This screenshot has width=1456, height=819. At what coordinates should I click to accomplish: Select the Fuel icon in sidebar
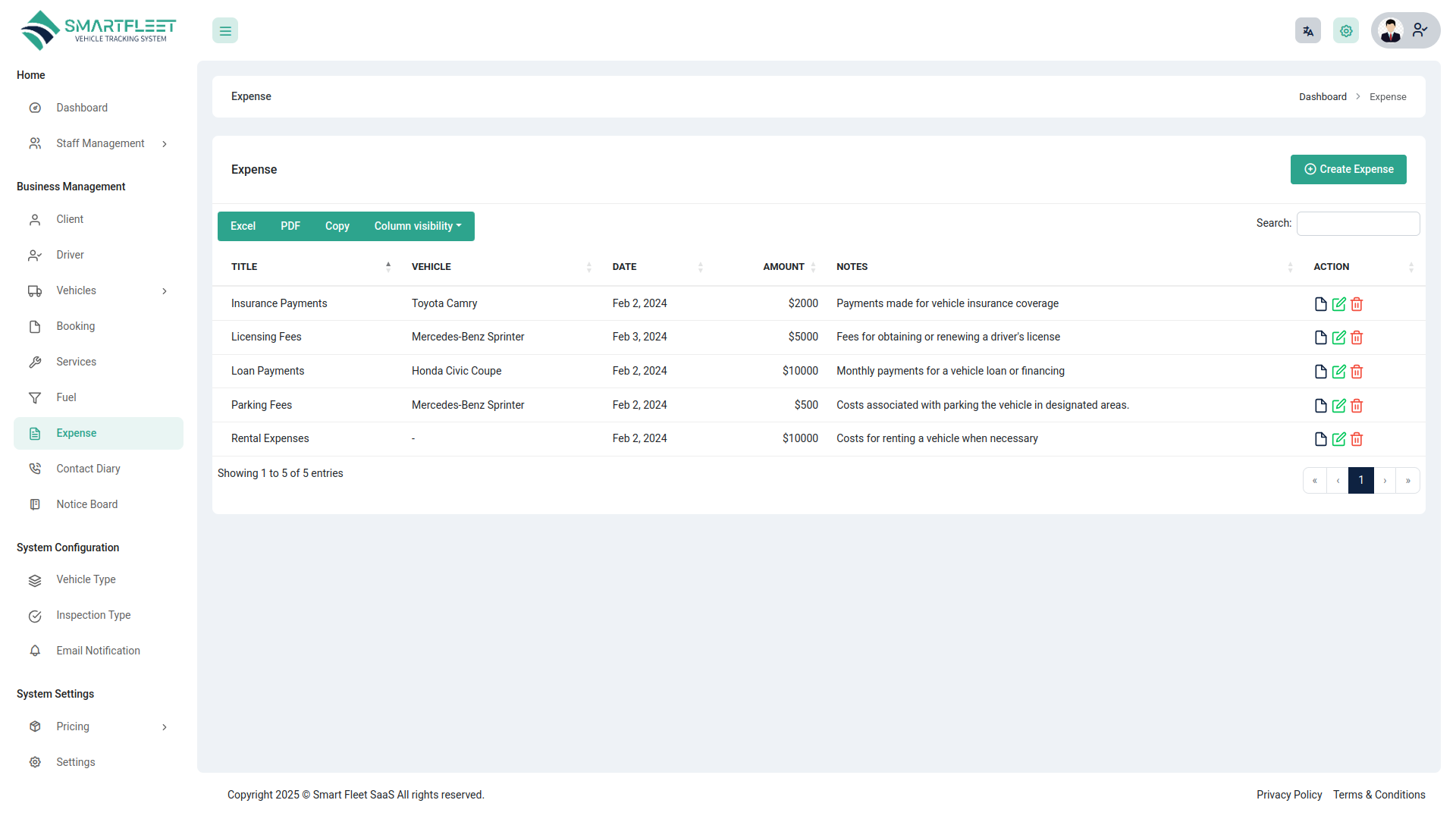click(x=35, y=397)
